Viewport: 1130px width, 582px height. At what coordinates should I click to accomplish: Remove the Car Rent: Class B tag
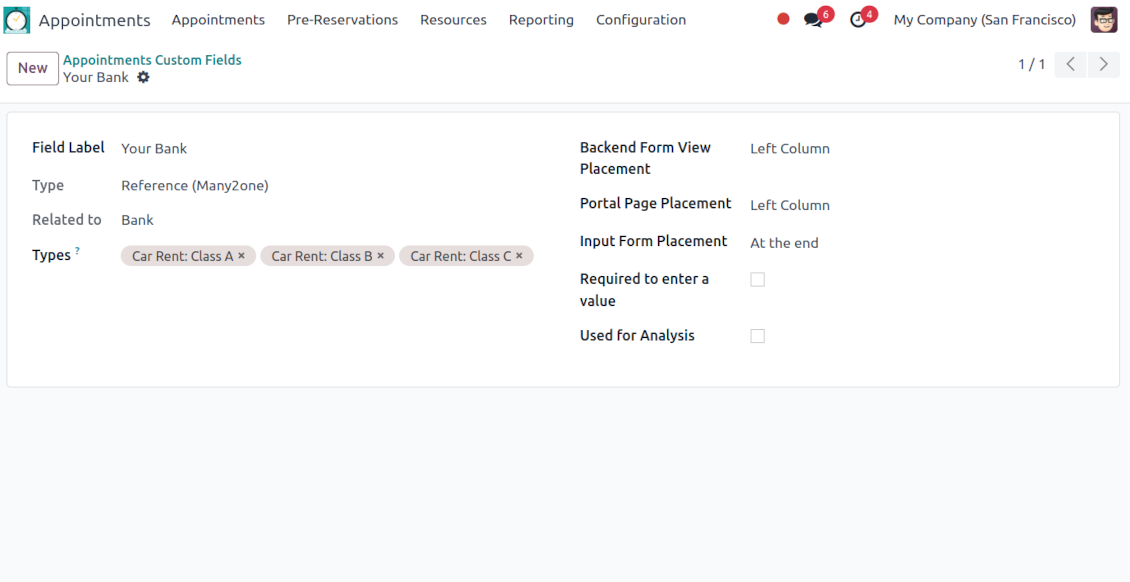point(380,256)
